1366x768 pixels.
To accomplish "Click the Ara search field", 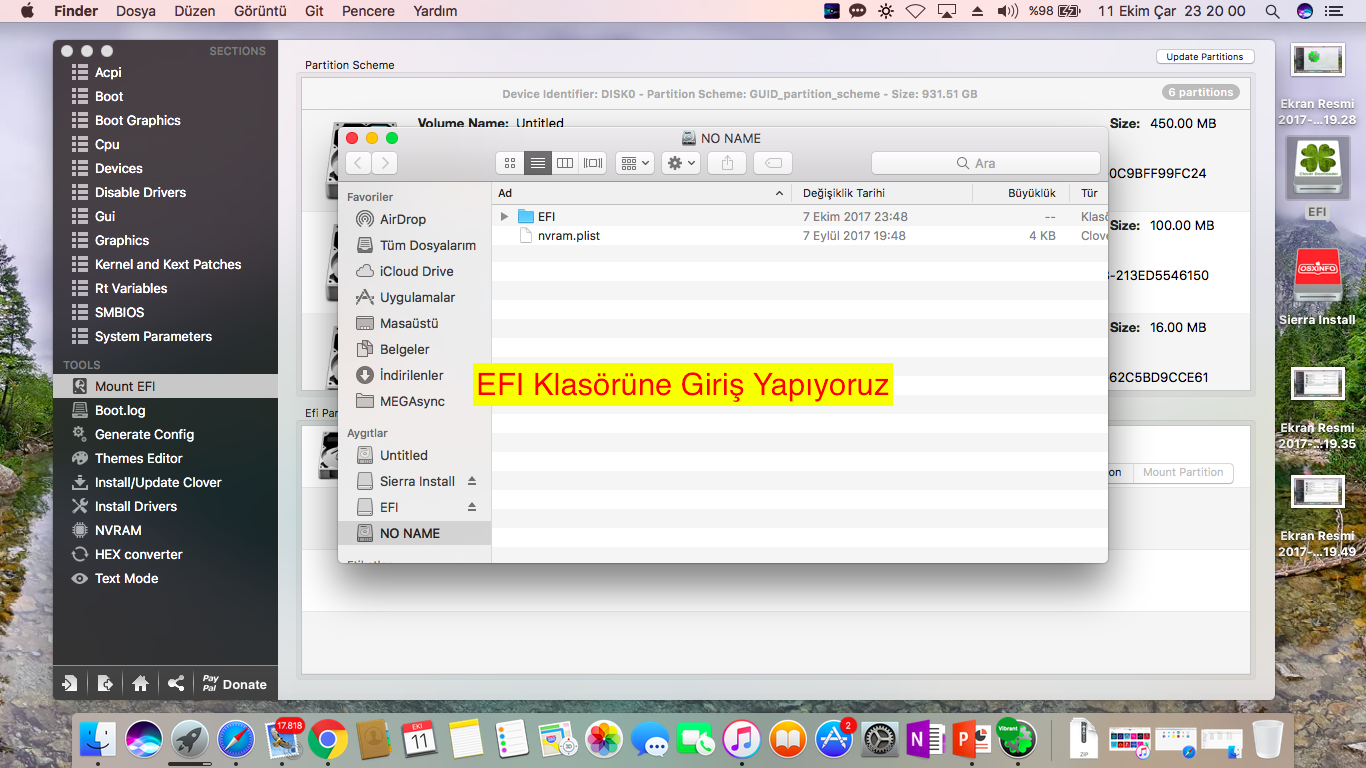I will coord(985,163).
